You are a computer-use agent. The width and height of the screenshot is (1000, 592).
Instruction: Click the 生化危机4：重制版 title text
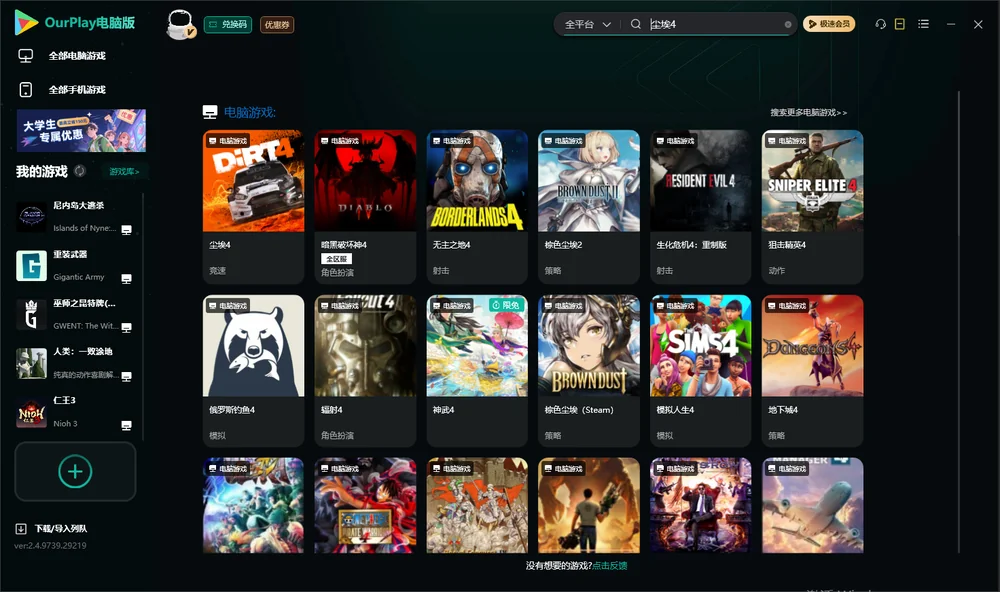pos(691,244)
